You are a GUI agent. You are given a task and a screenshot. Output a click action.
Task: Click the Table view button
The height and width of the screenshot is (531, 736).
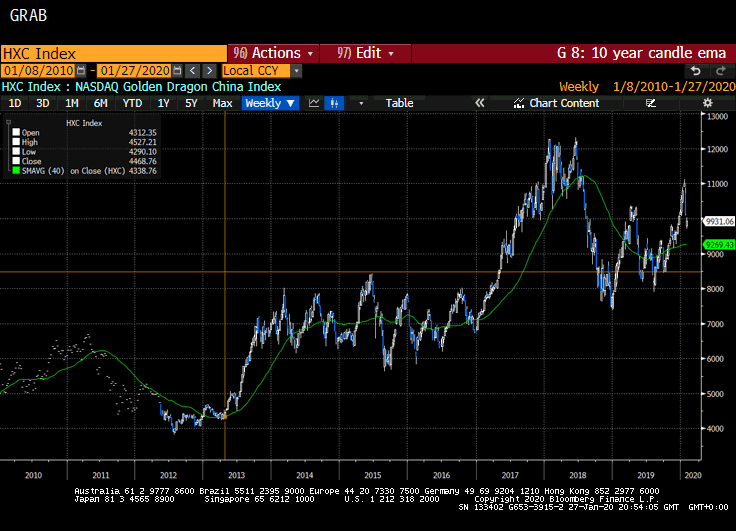(399, 103)
